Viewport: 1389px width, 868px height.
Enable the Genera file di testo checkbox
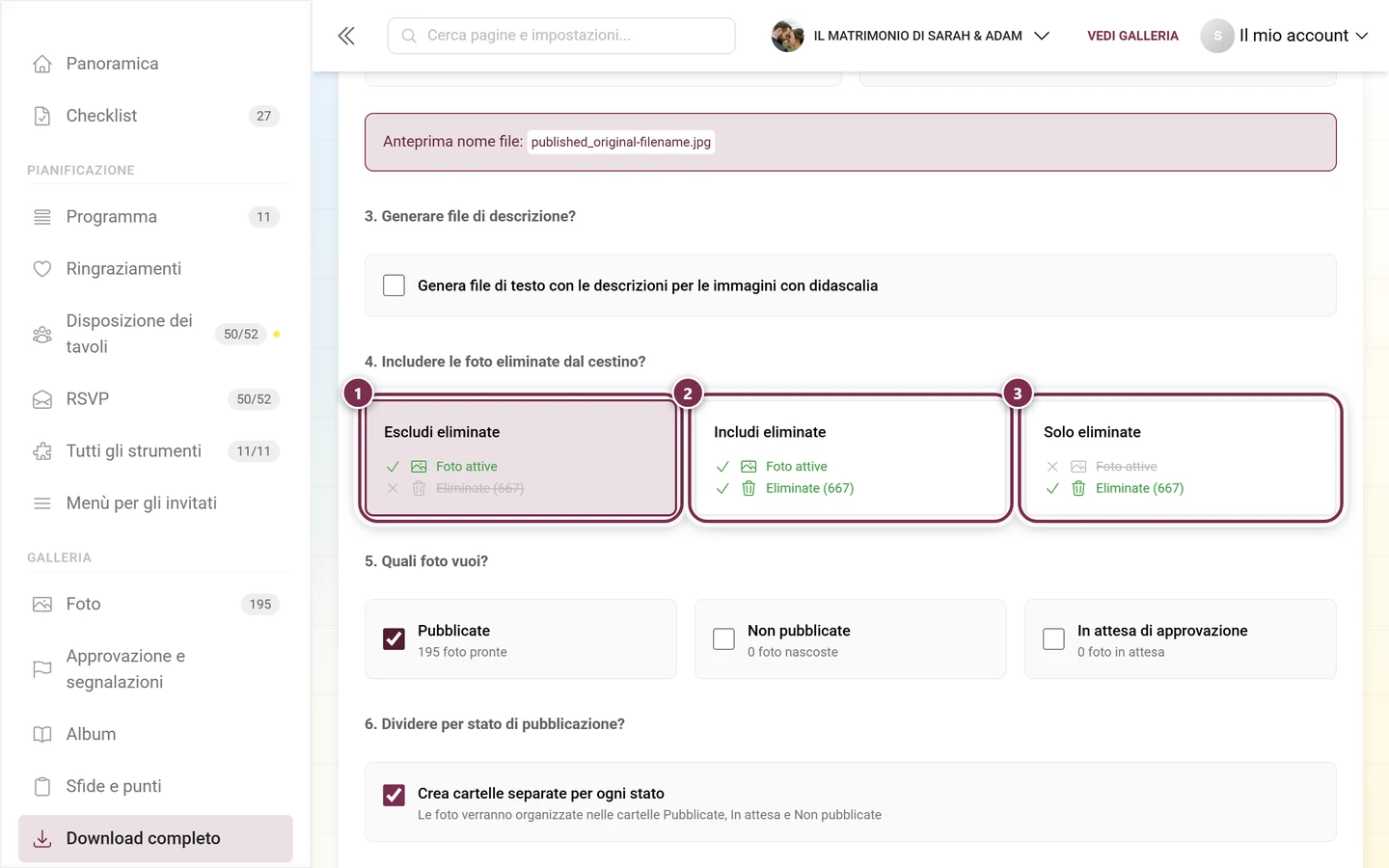tap(394, 285)
